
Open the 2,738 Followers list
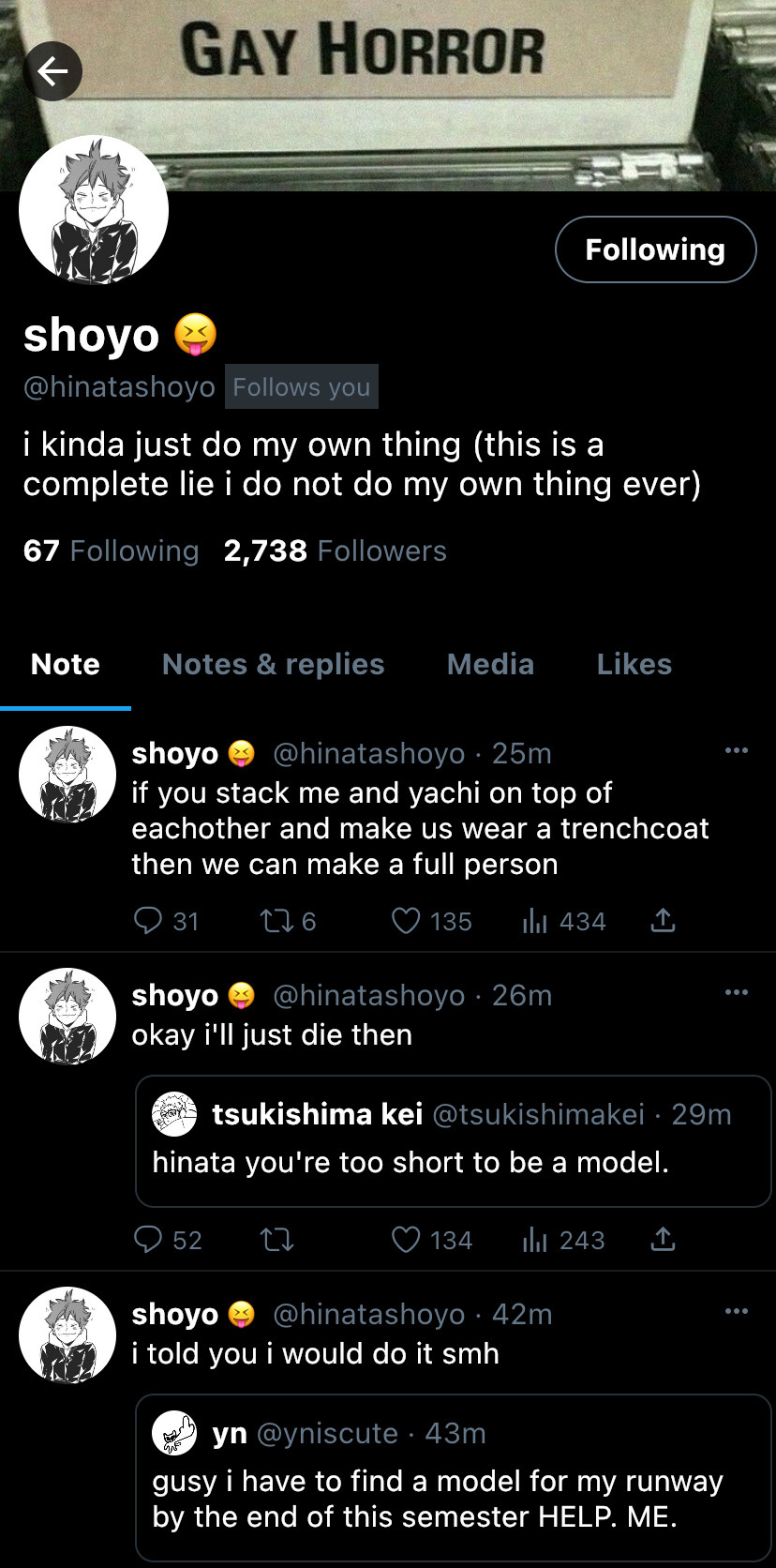pyautogui.click(x=335, y=550)
